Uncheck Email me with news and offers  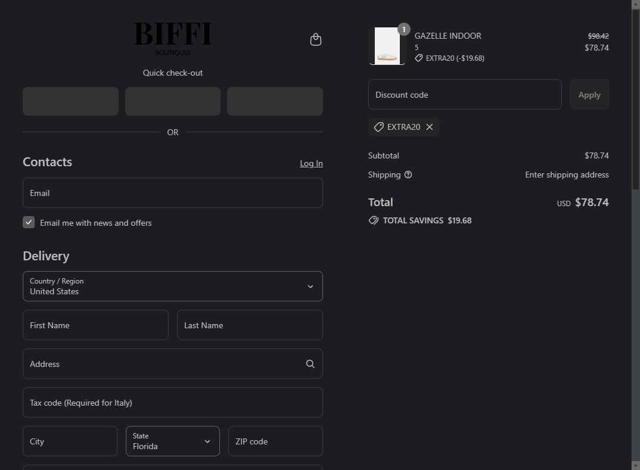coord(29,222)
